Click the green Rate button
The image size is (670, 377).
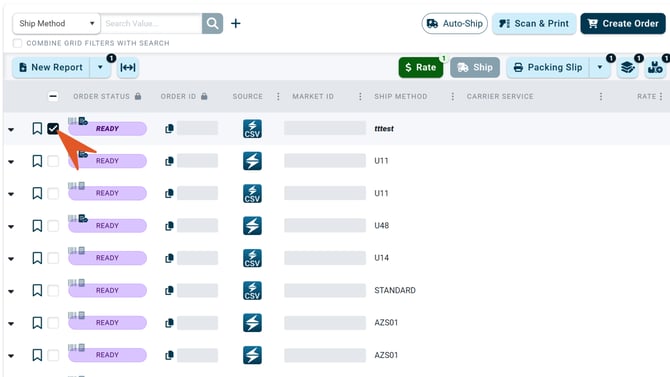tap(421, 68)
